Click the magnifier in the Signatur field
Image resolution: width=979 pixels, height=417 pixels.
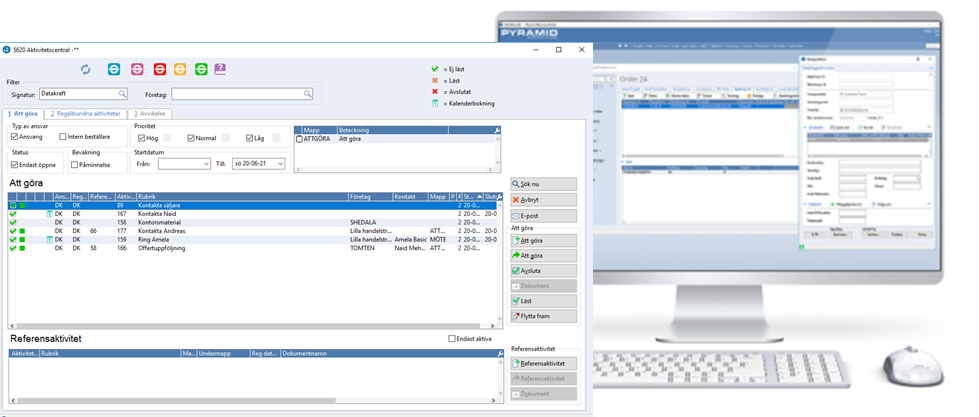coord(122,94)
